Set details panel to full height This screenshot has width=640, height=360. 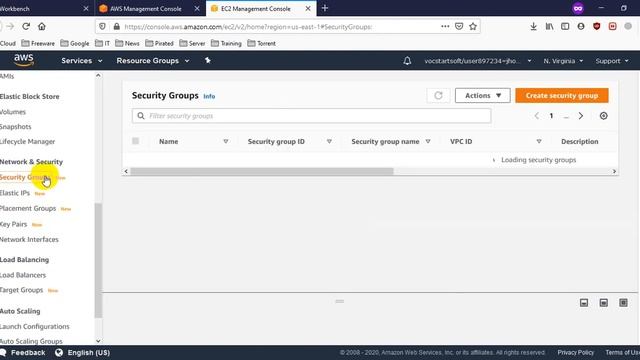point(623,302)
